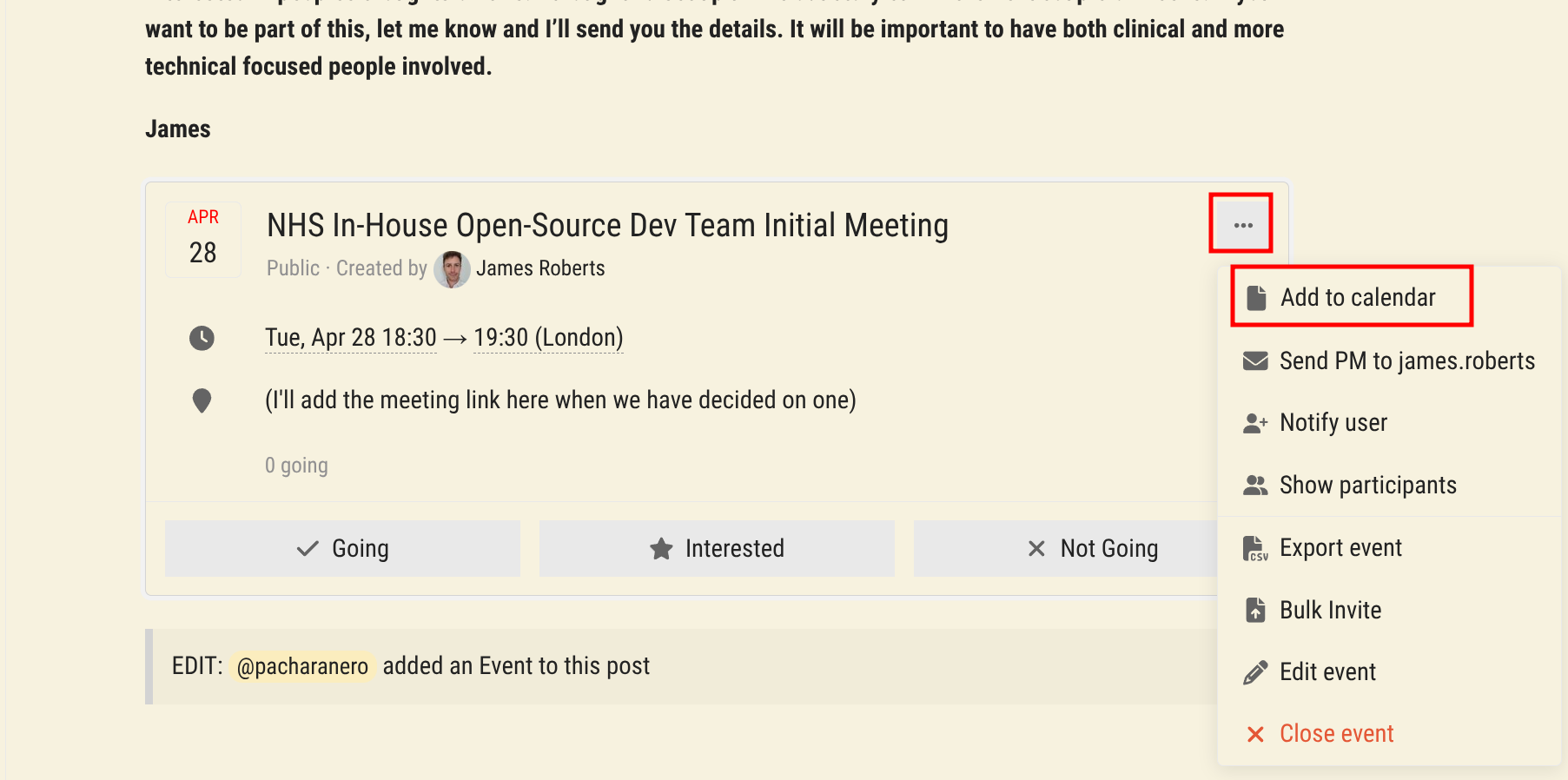The width and height of the screenshot is (1568, 780).
Task: Set RSVP to Not Going
Action: [x=1092, y=549]
